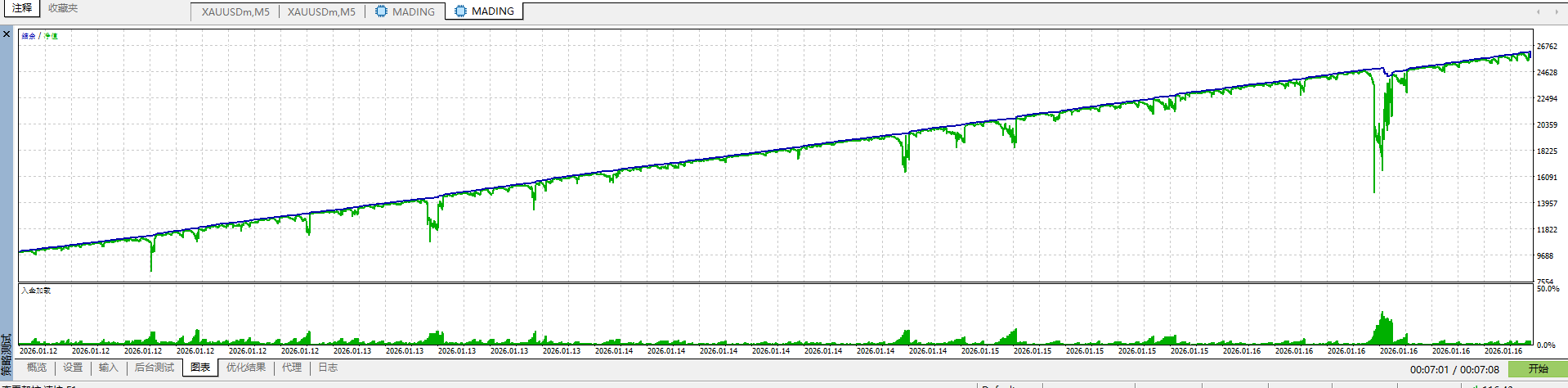This screenshot has height=388, width=1568.
Task: Click the chip icon on inactive MADING tab
Action: pyautogui.click(x=381, y=11)
